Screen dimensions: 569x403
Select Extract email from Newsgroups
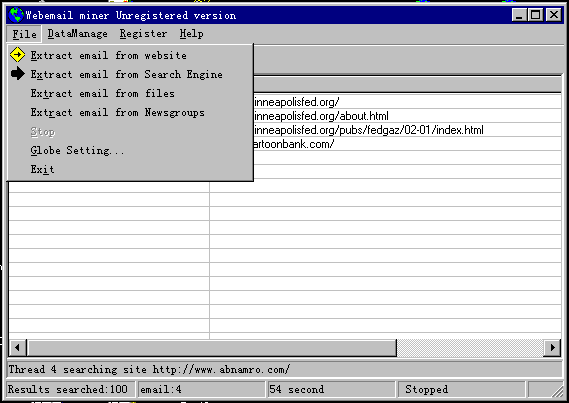tap(118, 112)
